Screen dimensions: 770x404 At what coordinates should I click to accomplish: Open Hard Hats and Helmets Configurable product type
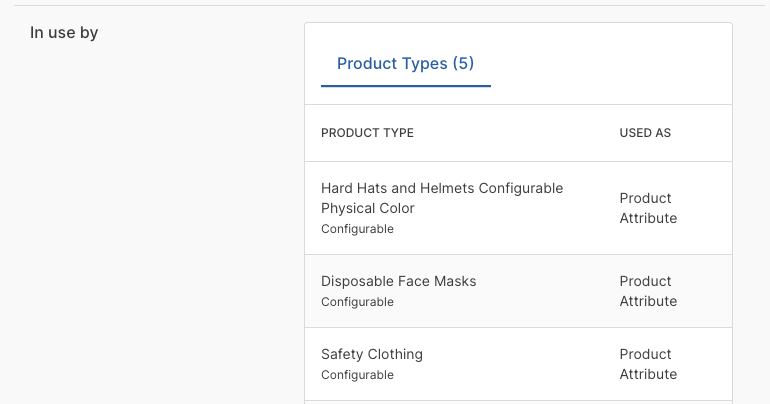(442, 198)
